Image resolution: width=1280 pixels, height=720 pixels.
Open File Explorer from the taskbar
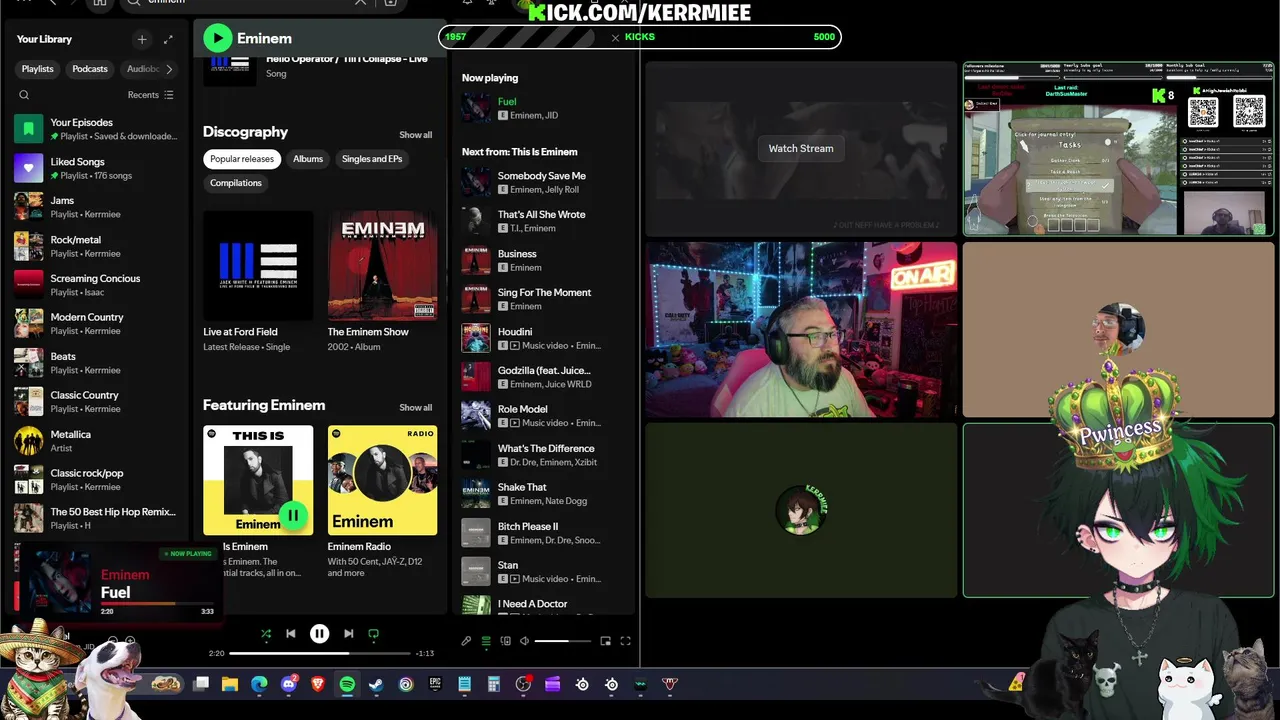pyautogui.click(x=230, y=684)
